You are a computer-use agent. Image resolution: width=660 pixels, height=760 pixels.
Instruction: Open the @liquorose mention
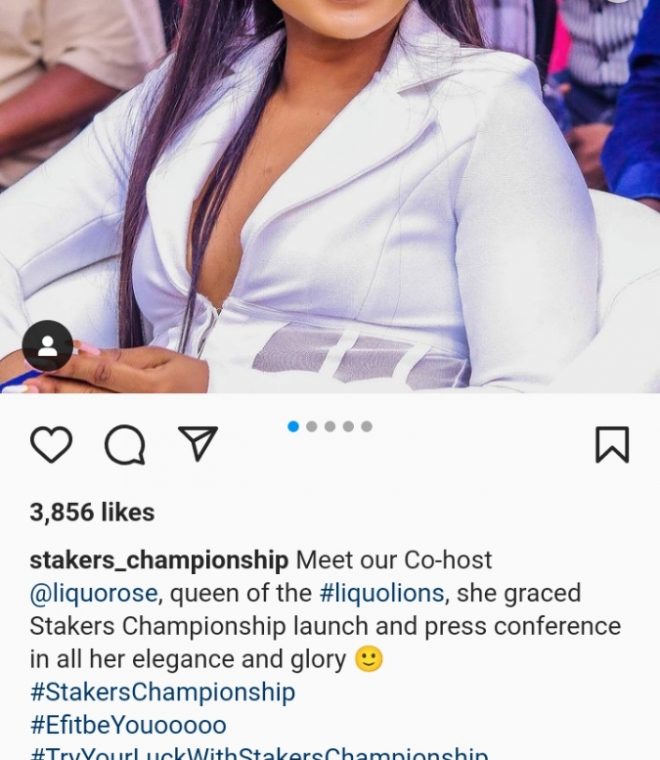pos(94,594)
